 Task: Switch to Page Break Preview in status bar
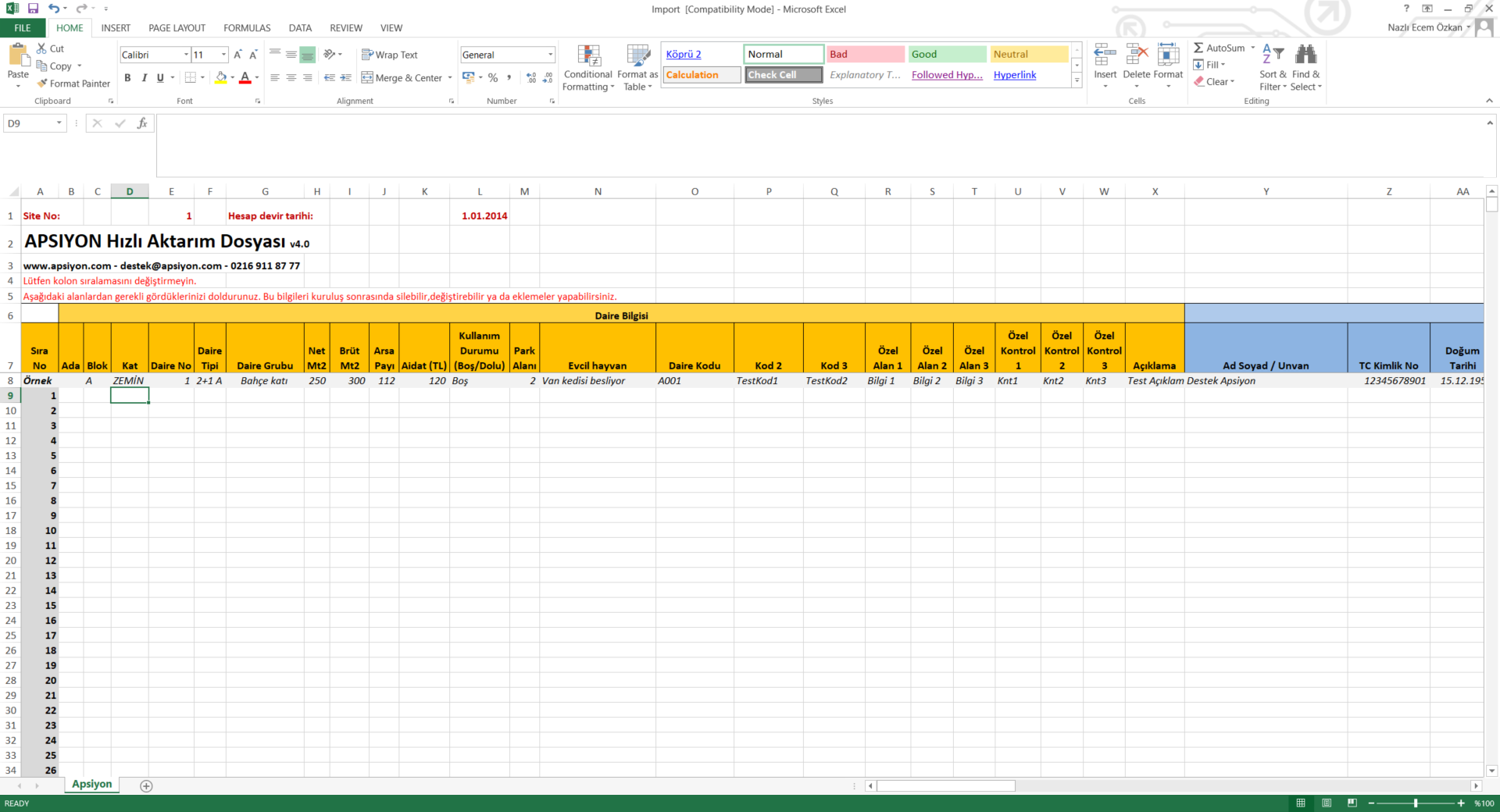pyautogui.click(x=1352, y=803)
